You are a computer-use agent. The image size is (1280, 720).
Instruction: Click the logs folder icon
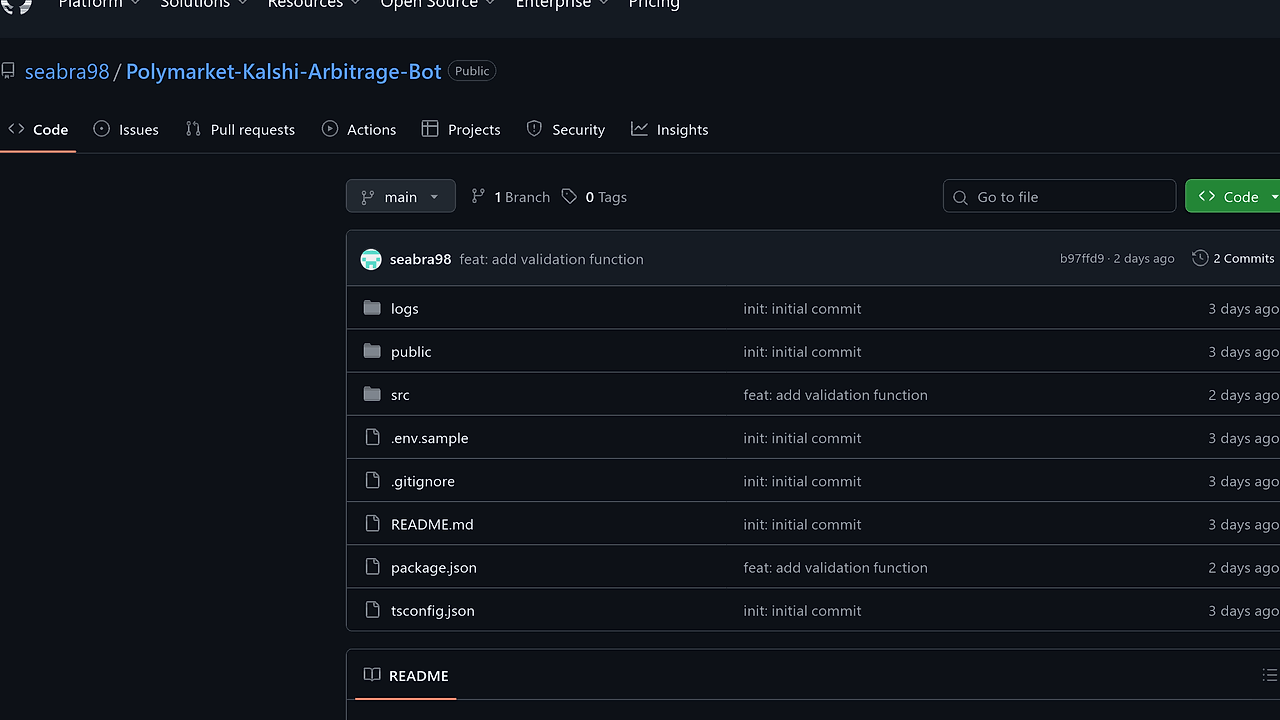(x=372, y=308)
